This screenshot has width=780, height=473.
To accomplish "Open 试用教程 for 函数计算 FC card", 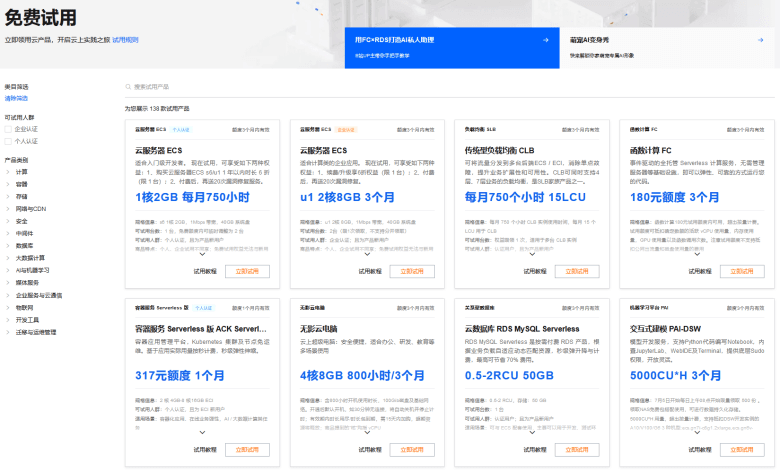I will click(699, 272).
